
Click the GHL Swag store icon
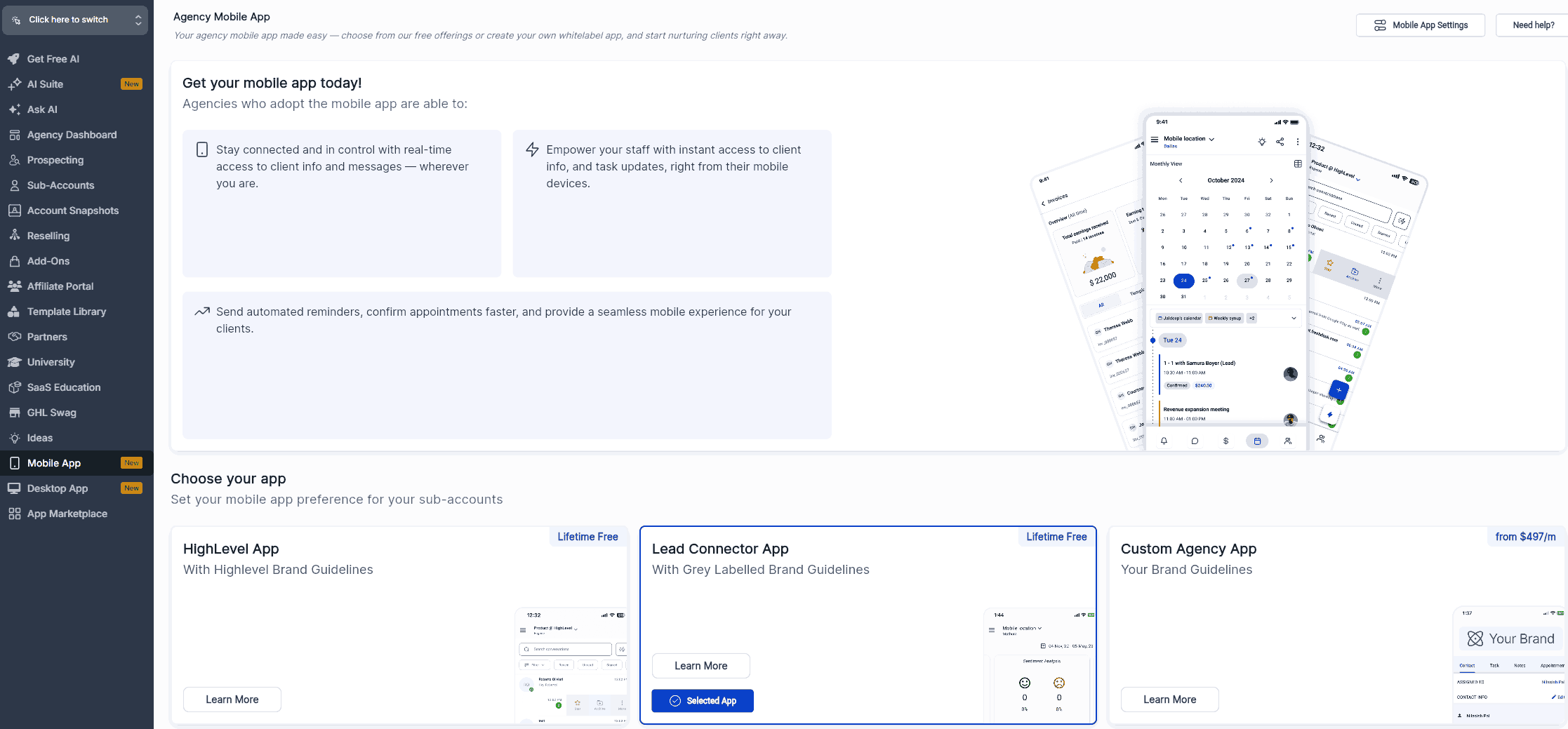pyautogui.click(x=14, y=413)
